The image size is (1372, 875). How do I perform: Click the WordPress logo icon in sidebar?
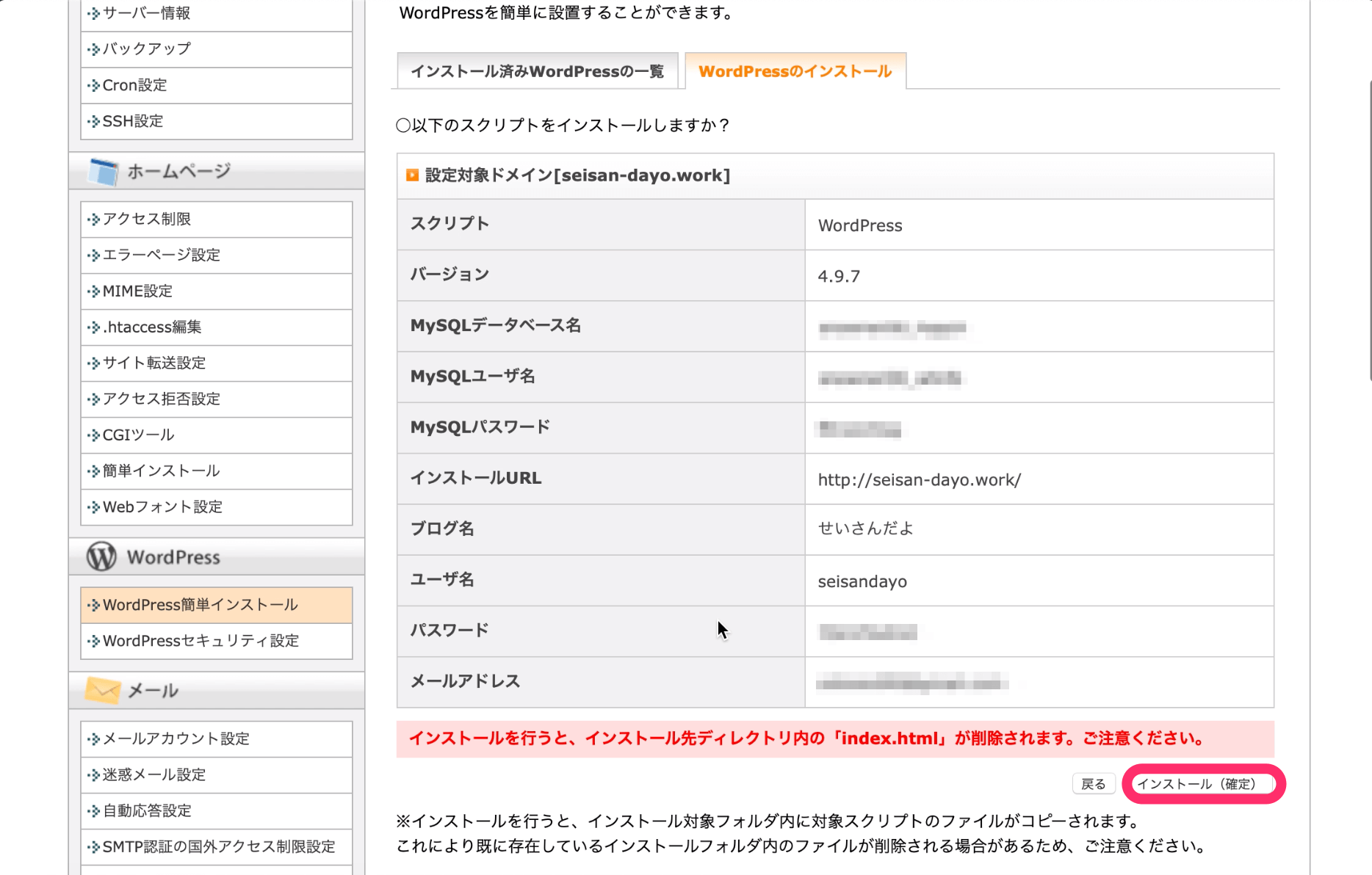pos(101,556)
